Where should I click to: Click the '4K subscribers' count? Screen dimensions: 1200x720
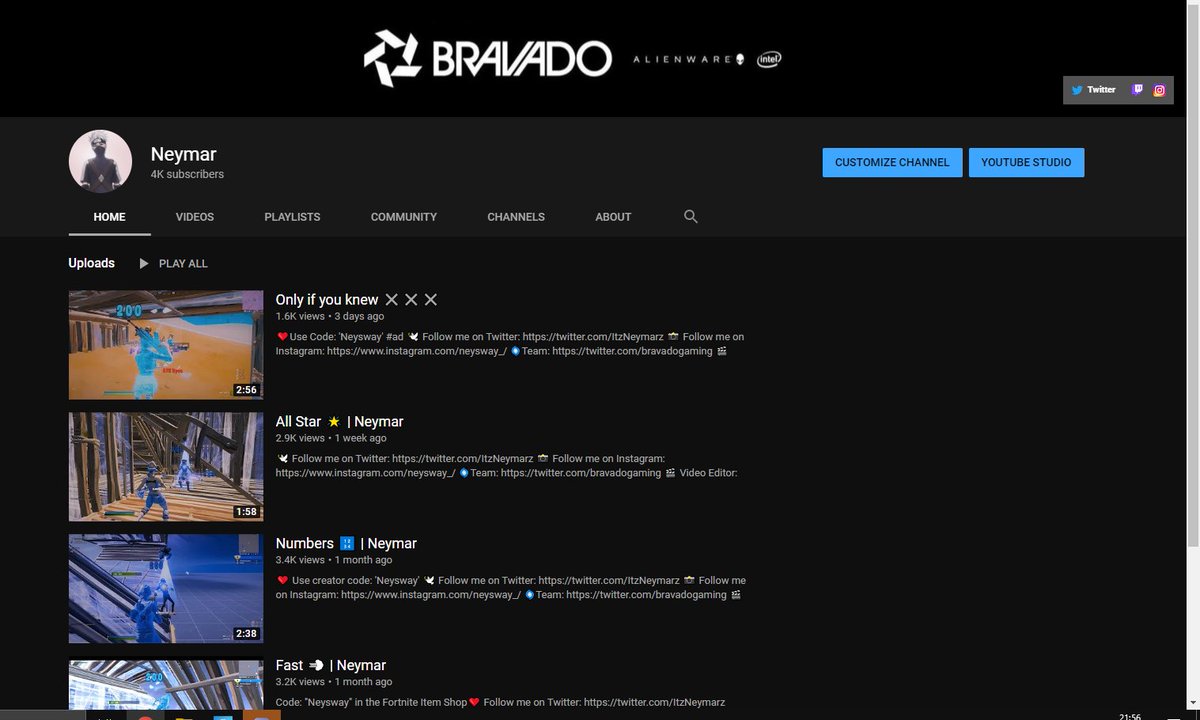coord(187,174)
